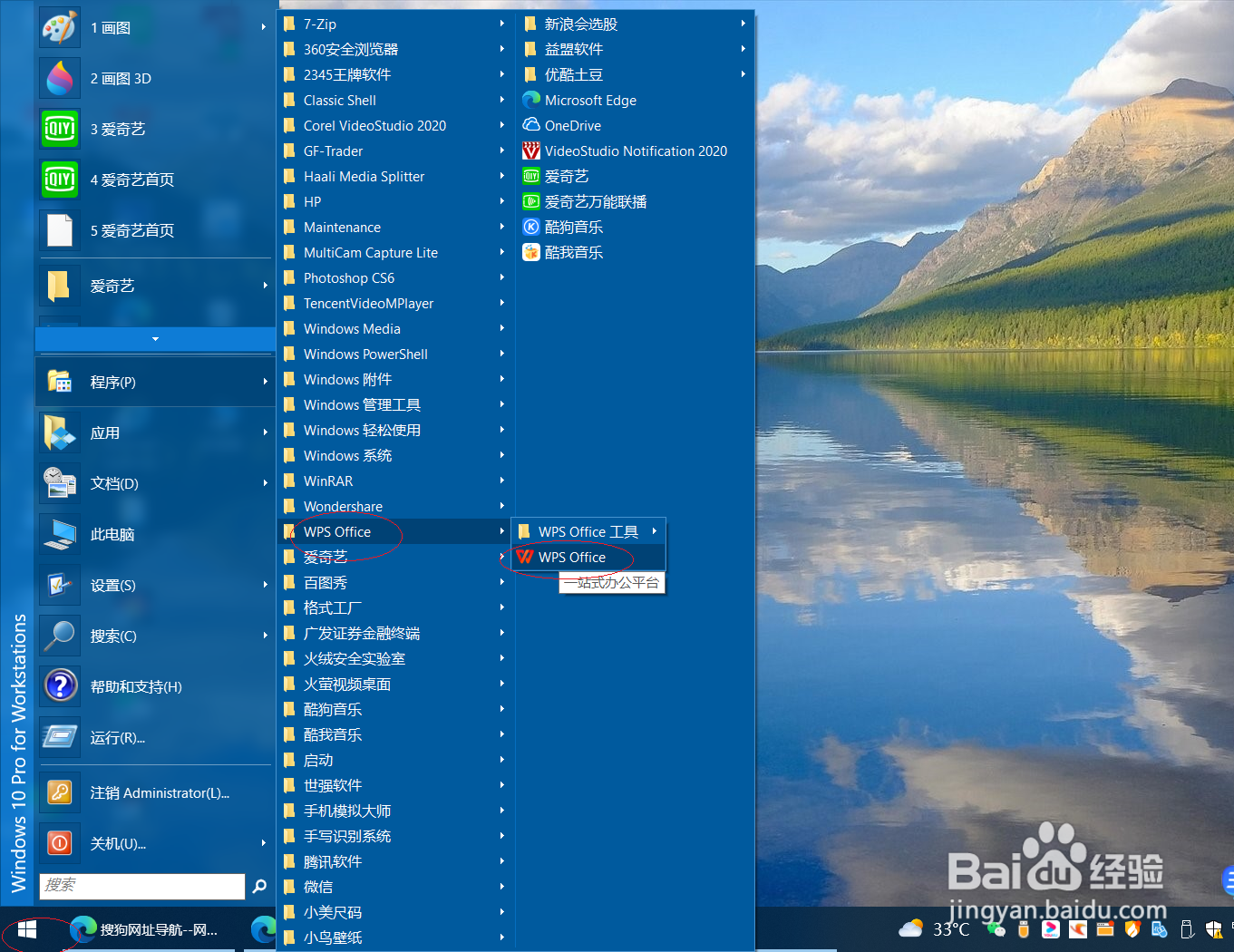The width and height of the screenshot is (1234, 952).
Task: Open the 程序(P) programs icon
Action: [60, 382]
